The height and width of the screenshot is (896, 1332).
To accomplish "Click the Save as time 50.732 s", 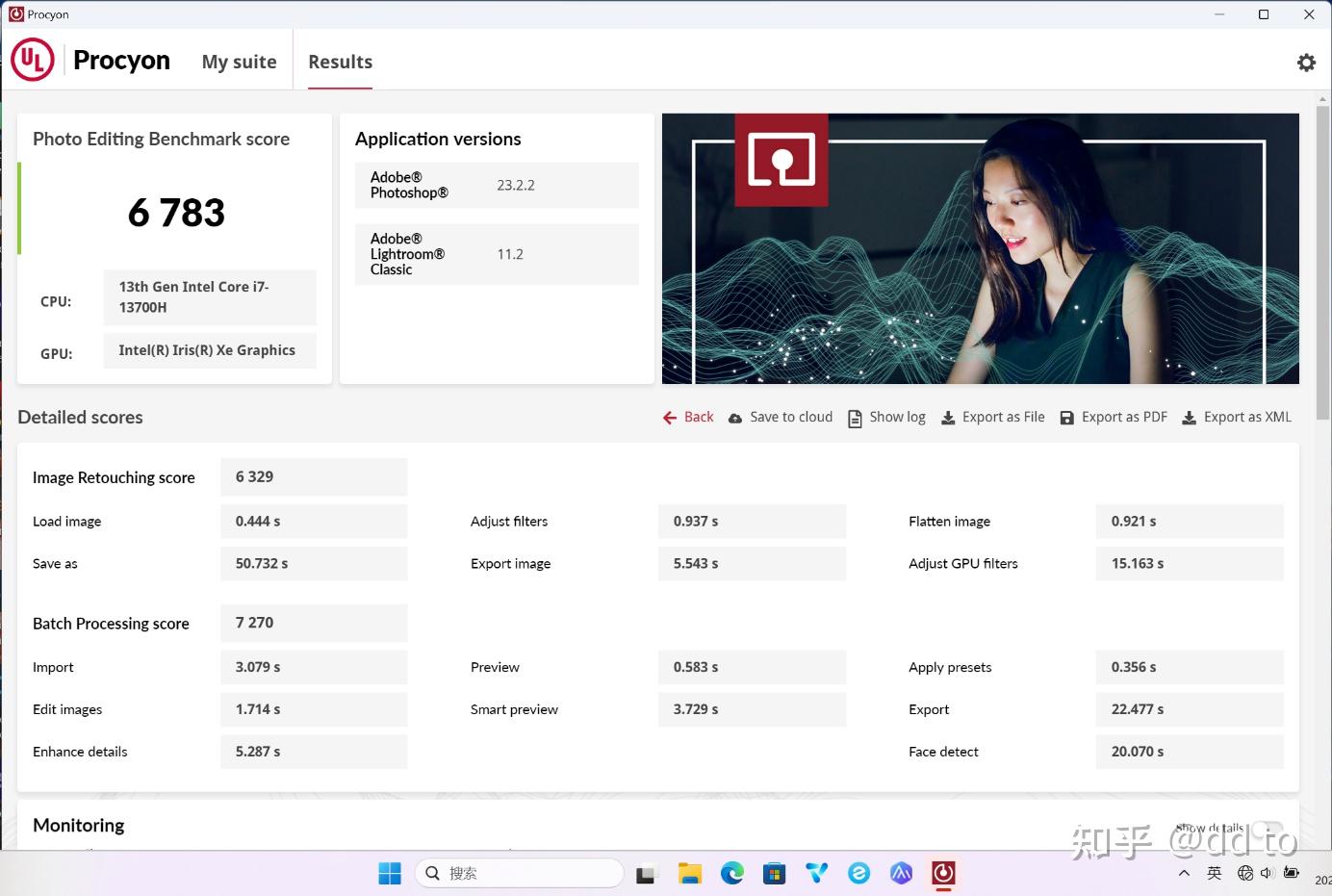I will (314, 563).
